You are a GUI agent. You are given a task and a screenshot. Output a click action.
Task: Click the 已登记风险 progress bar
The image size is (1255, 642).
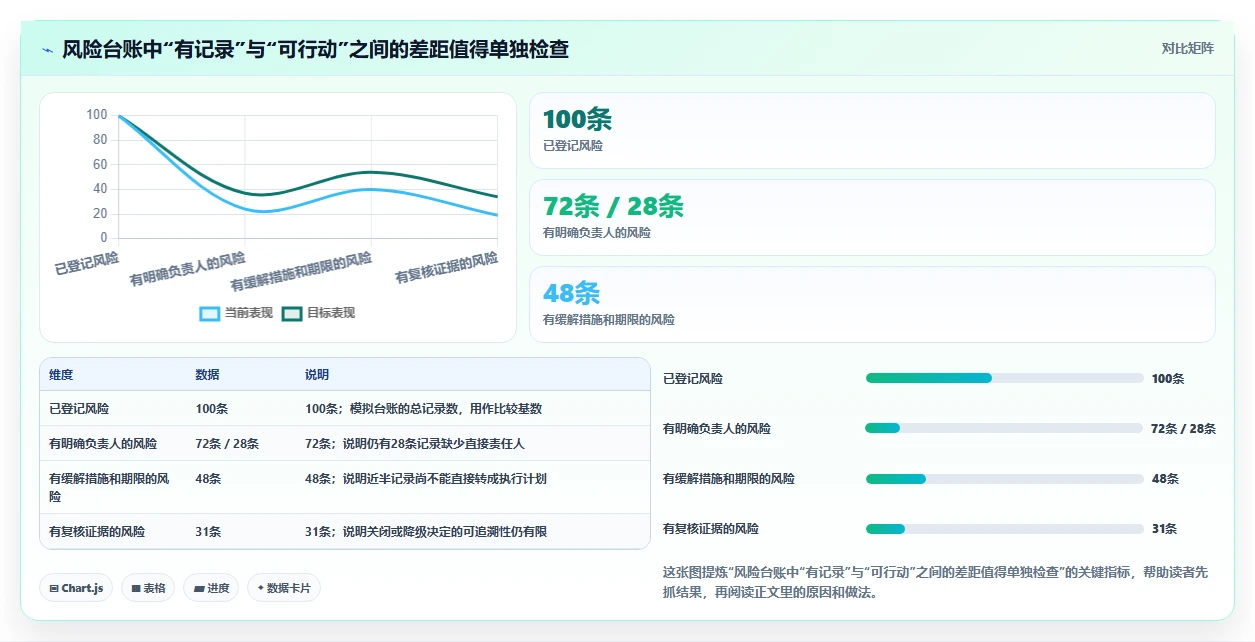point(1004,378)
